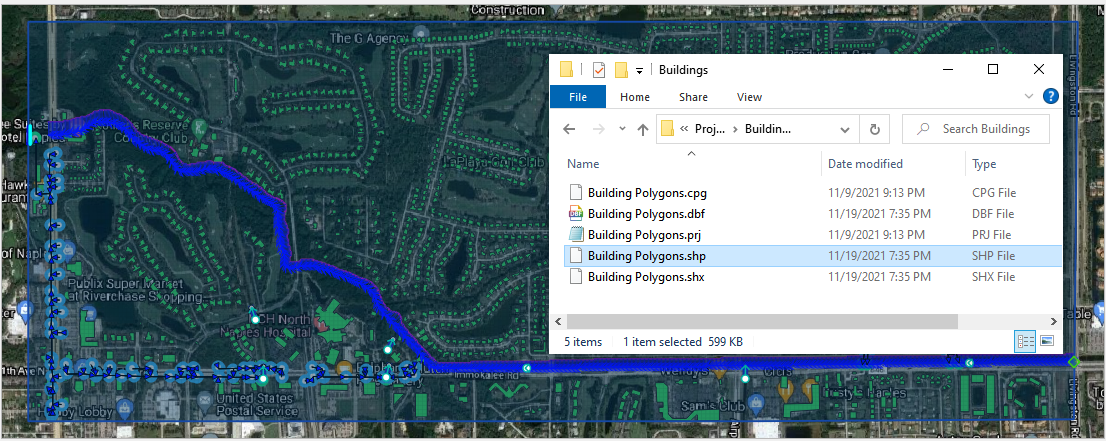Screen dimensions: 1106x441
Task: Expand the Recent locations dropdown arrow
Action: click(623, 130)
